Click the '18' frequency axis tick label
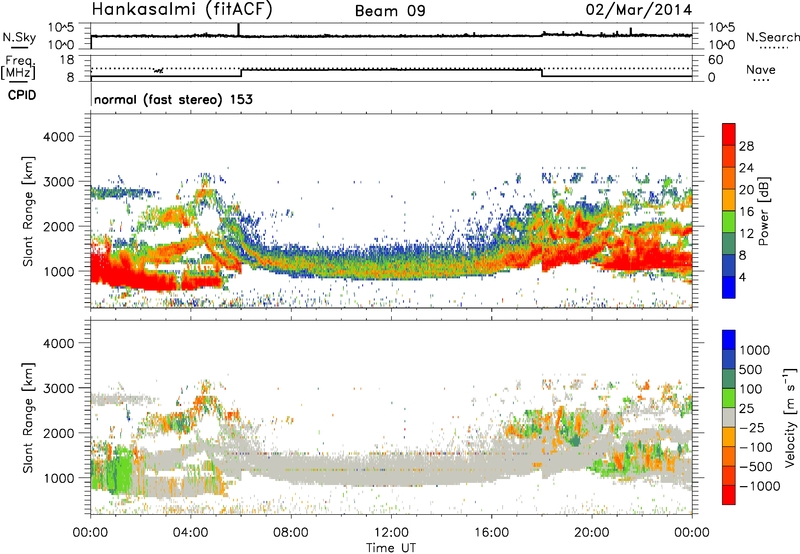This screenshot has width=800, height=554. [x=67, y=60]
